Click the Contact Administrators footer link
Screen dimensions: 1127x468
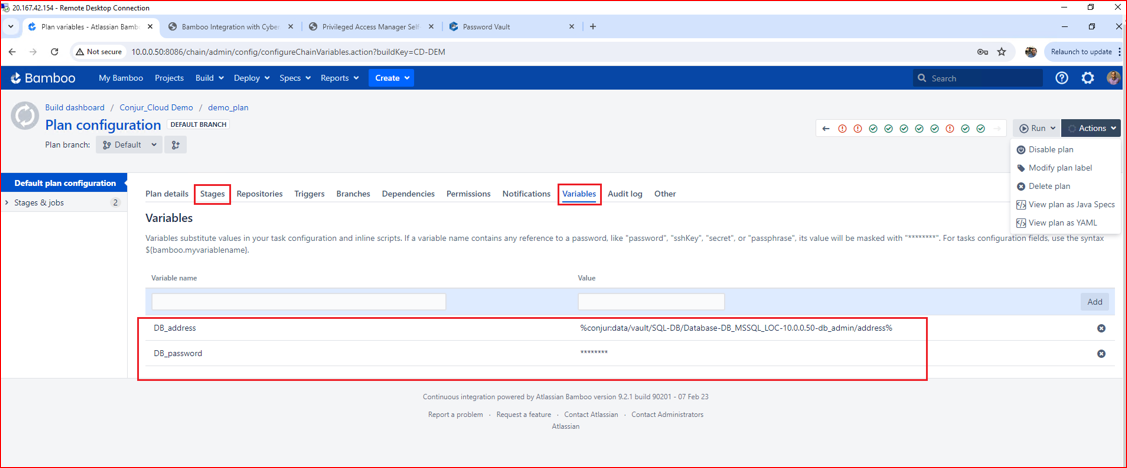pos(668,415)
